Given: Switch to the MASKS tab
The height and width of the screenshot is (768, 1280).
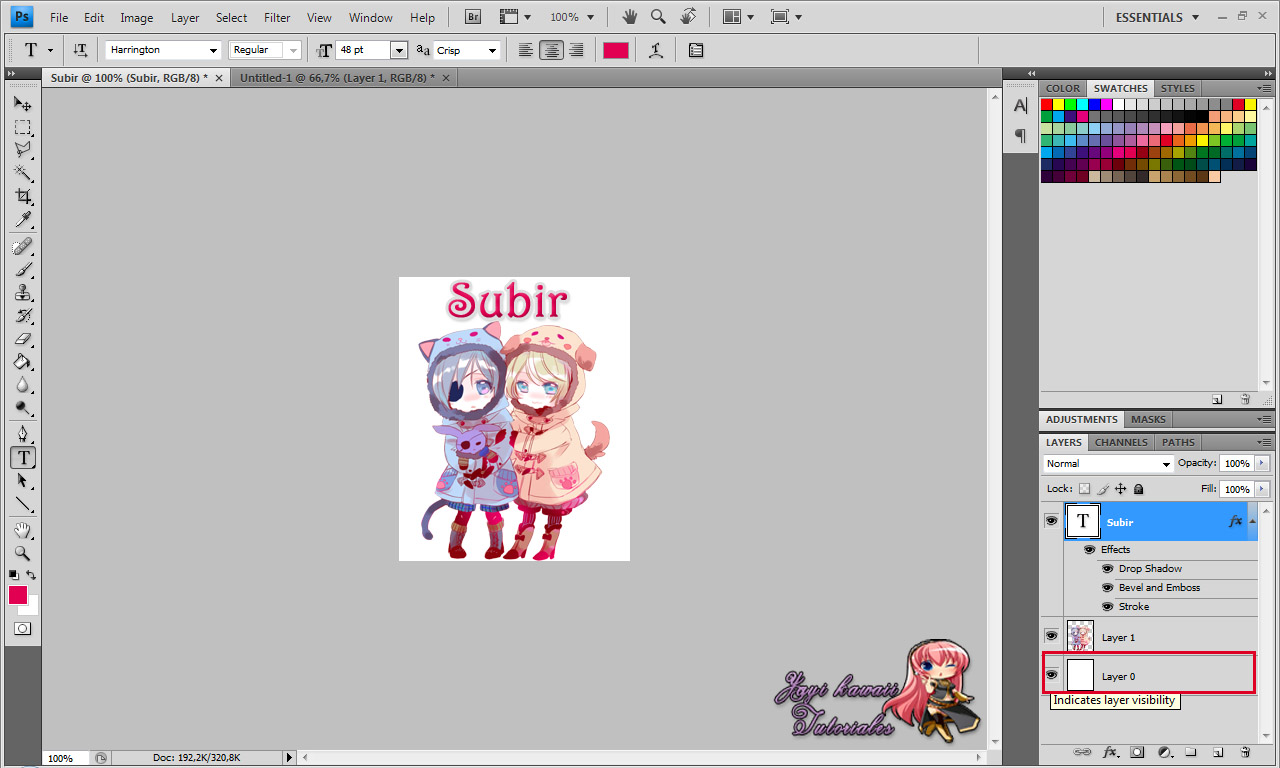Looking at the screenshot, I should (x=1148, y=419).
